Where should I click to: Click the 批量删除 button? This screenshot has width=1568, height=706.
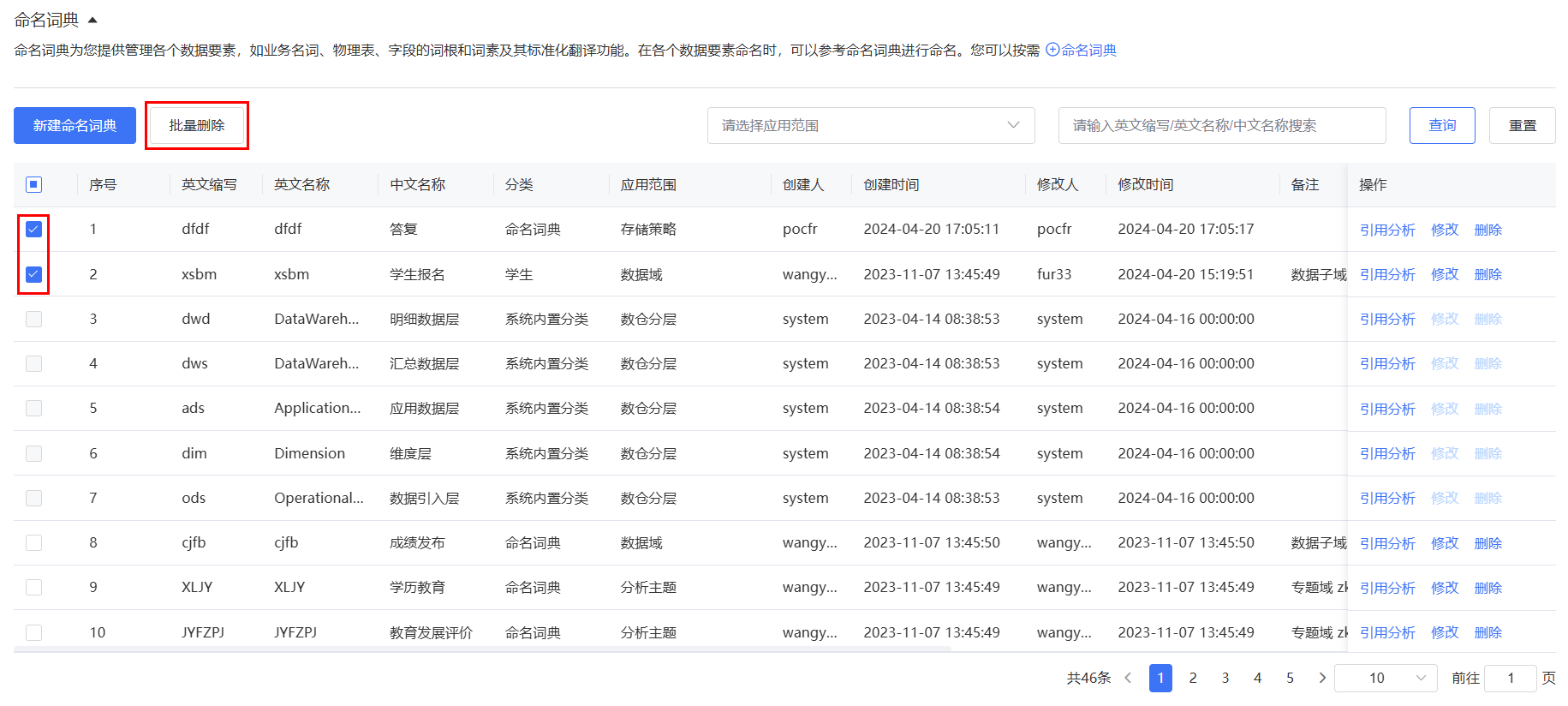tap(197, 126)
